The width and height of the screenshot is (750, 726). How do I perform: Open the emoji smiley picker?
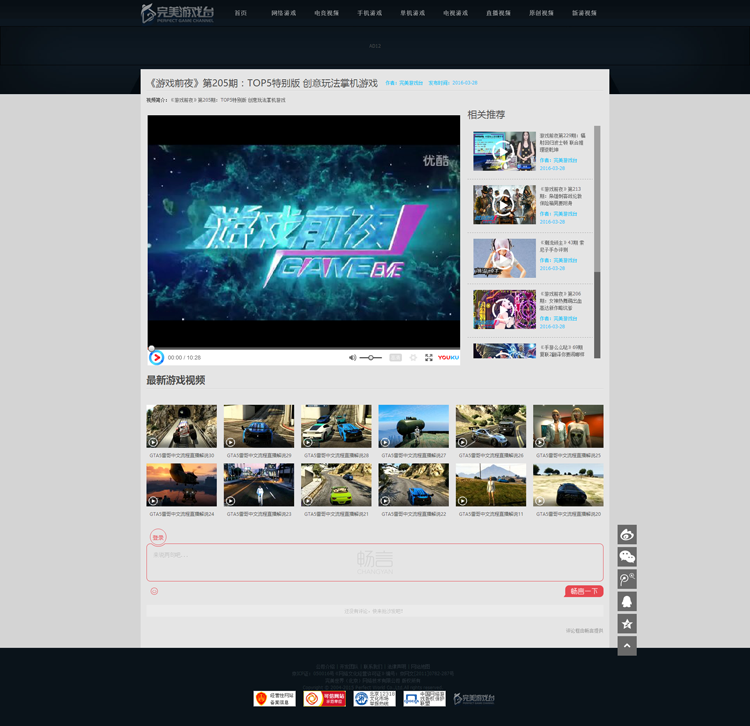tap(154, 591)
